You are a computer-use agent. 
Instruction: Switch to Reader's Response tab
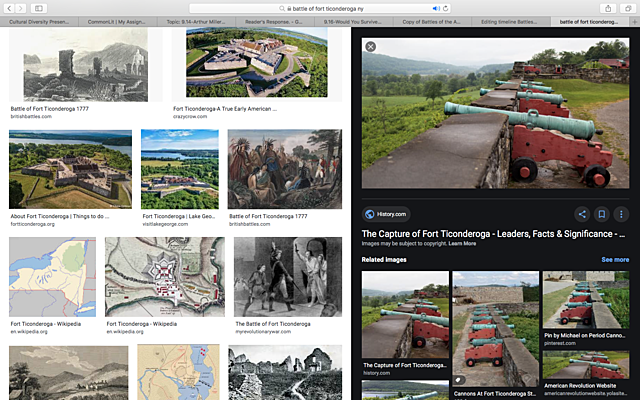[x=274, y=22]
